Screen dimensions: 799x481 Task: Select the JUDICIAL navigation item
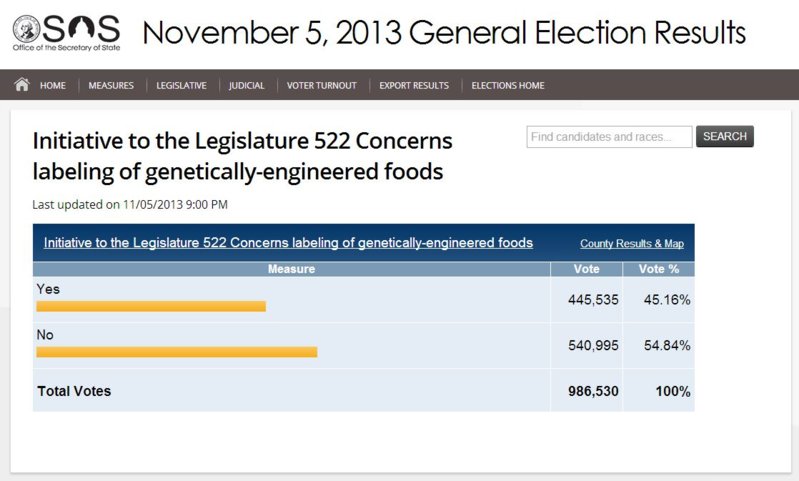[x=247, y=86]
